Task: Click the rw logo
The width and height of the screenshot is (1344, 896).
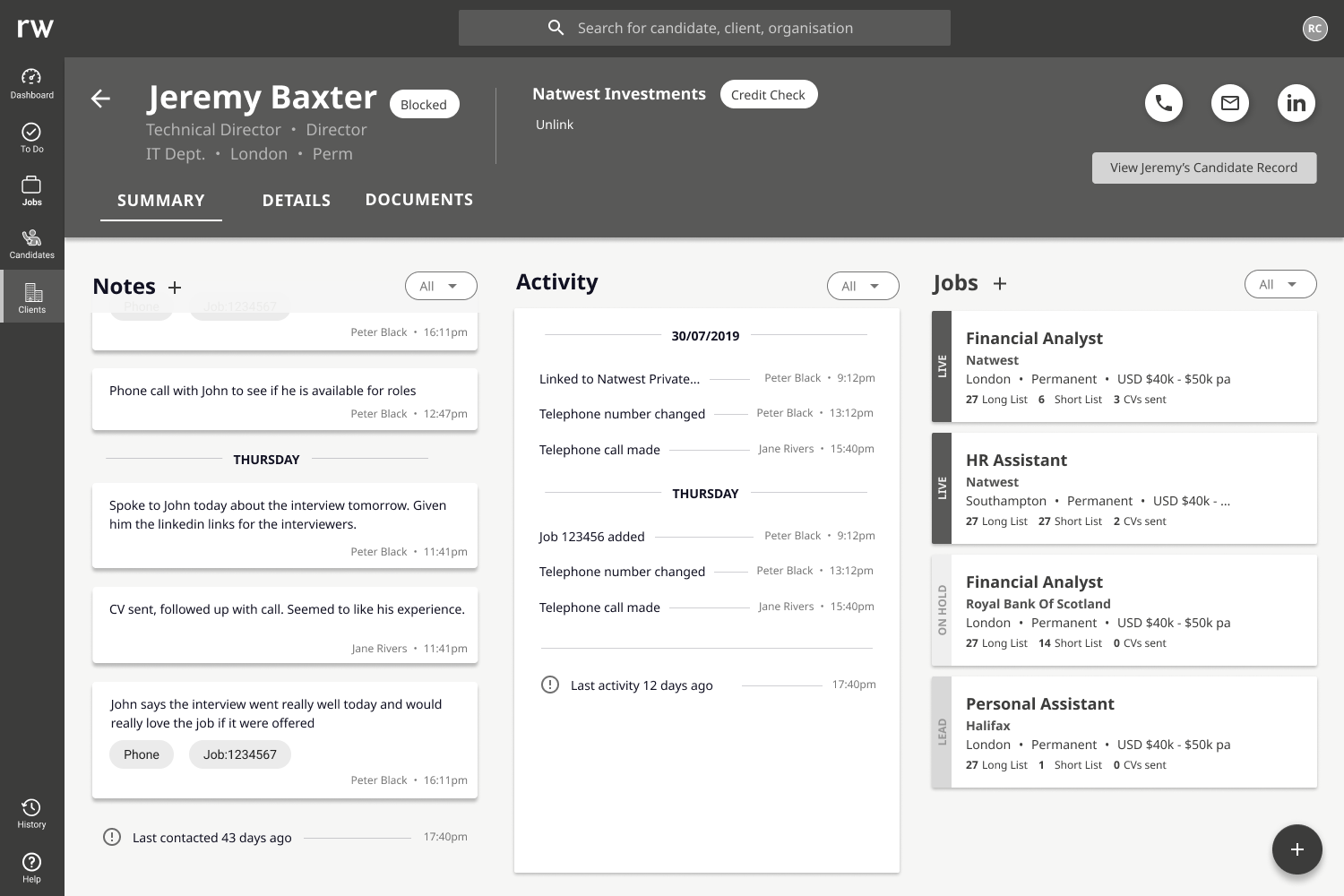Action: [x=35, y=28]
